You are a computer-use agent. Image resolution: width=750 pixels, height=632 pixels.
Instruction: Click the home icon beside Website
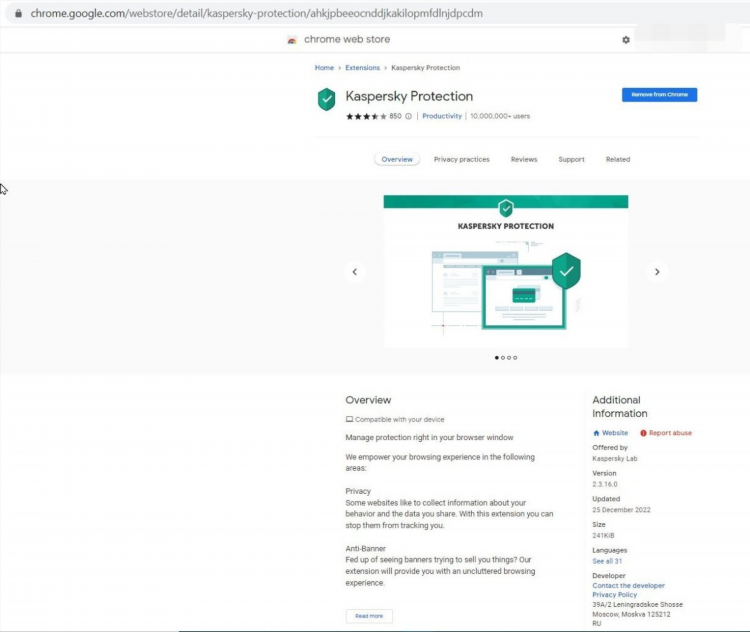click(x=596, y=433)
